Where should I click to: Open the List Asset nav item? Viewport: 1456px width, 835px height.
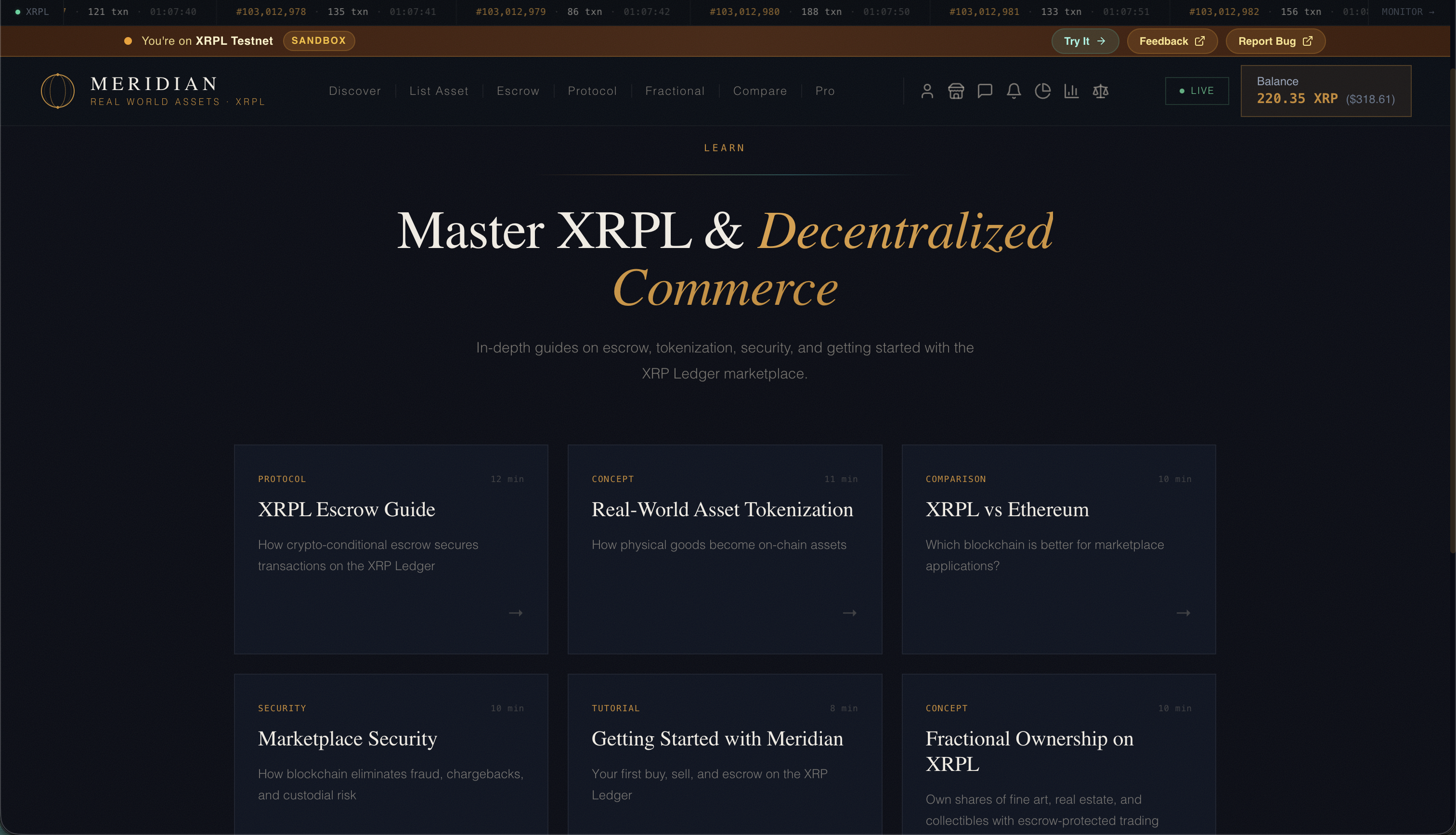pyautogui.click(x=439, y=91)
